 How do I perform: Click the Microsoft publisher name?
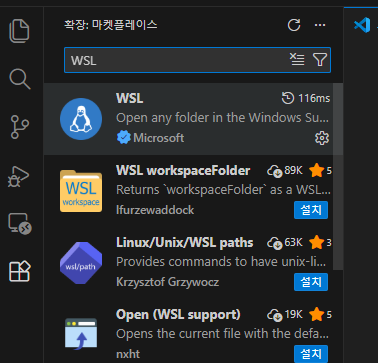coord(159,138)
